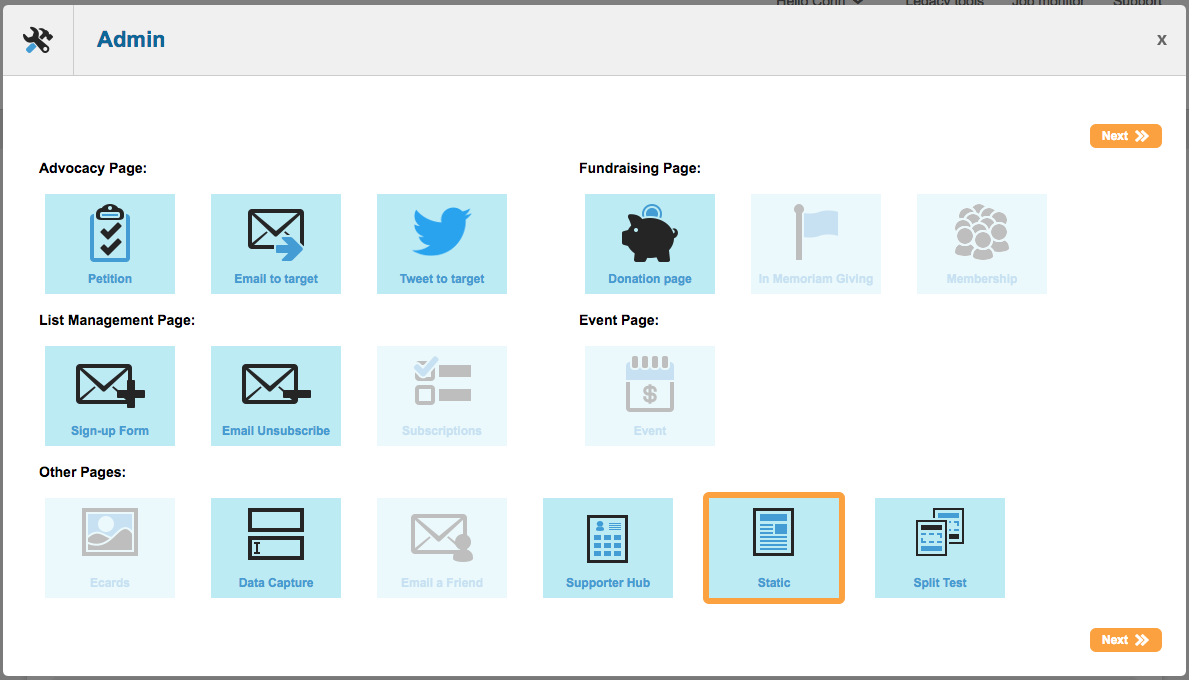This screenshot has height=680, width=1189.
Task: Choose the Email to target tile
Action: [276, 244]
